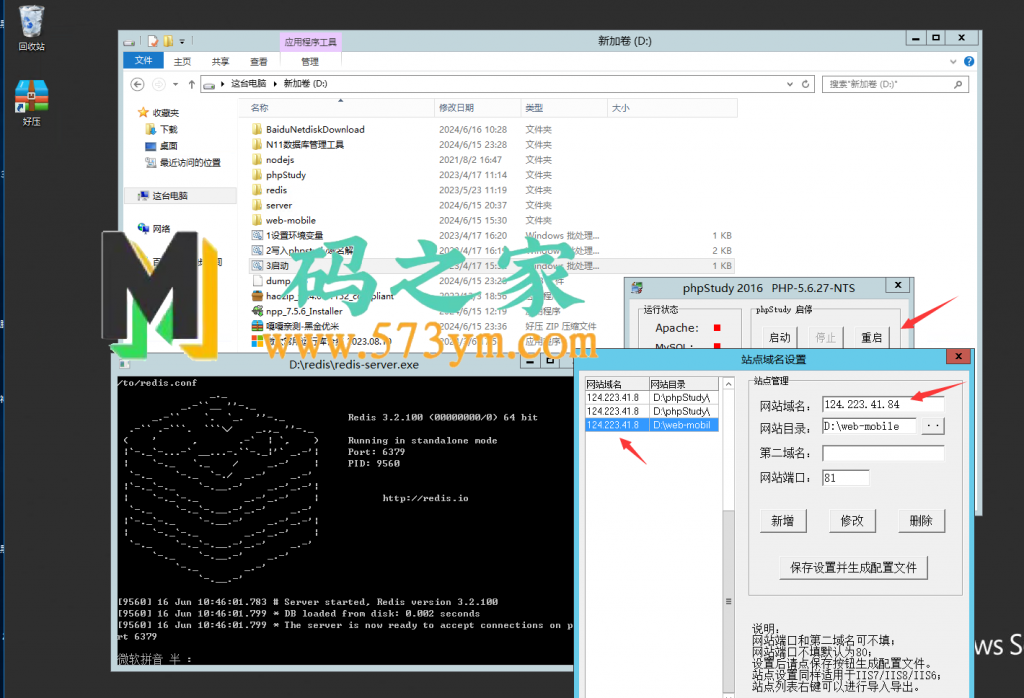The width and height of the screenshot is (1024, 698).
Task: Click the 删除 site button
Action: (921, 520)
